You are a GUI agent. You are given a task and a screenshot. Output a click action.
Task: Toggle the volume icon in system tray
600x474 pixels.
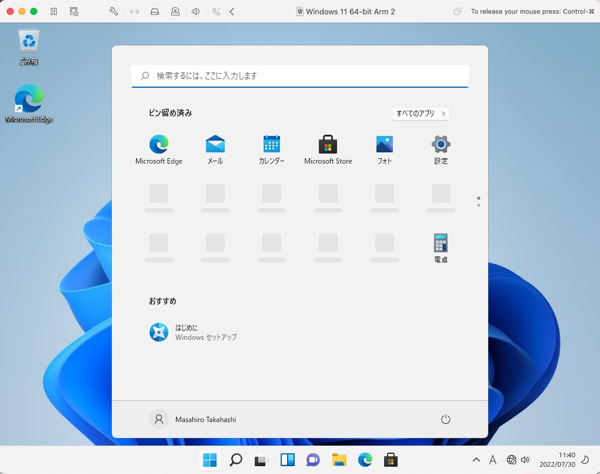pos(525,459)
